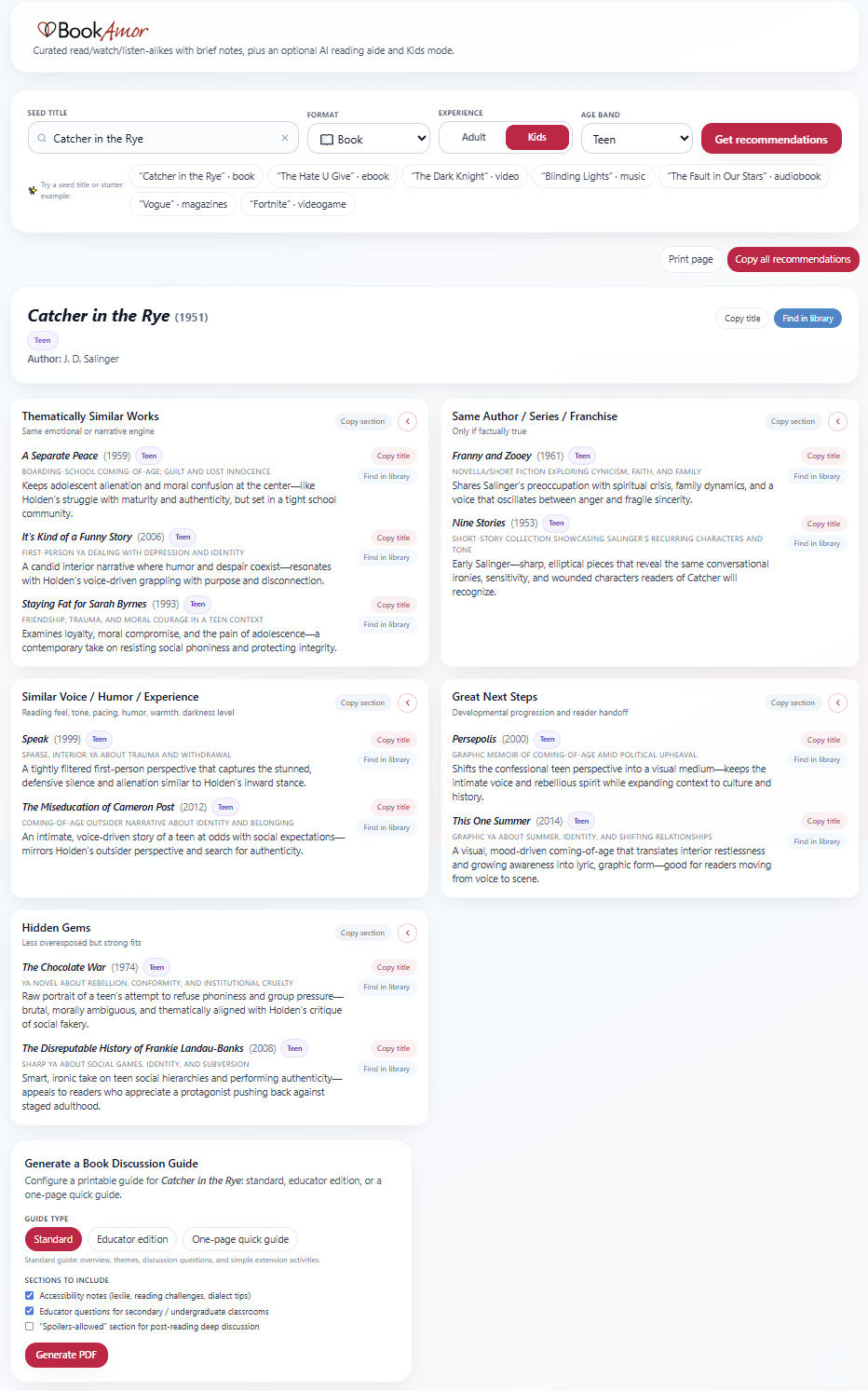Collapse the Thematically Similar Works section
This screenshot has height=1391, width=868.
click(x=407, y=421)
